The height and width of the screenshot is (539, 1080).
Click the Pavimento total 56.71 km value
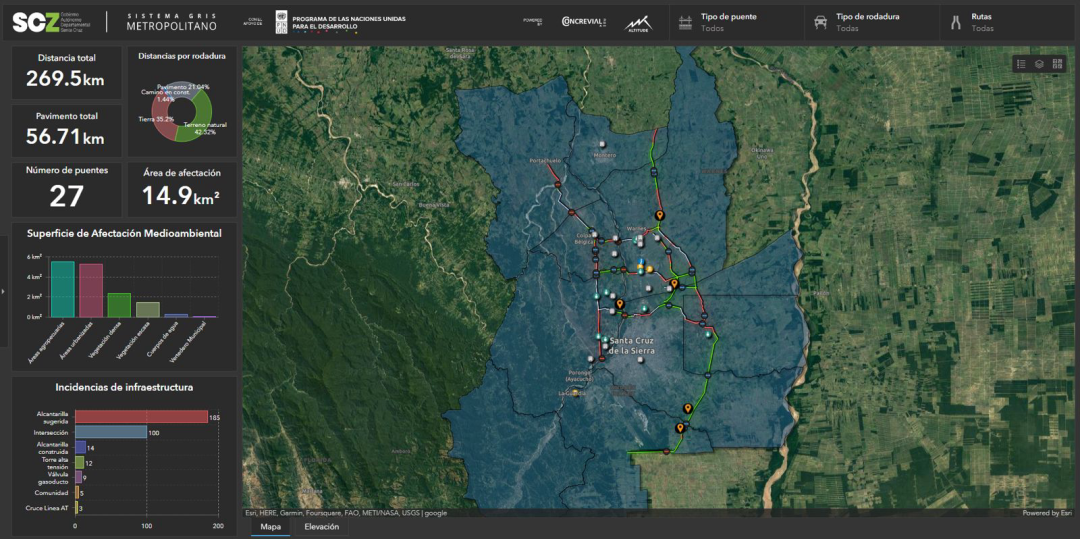coord(65,137)
